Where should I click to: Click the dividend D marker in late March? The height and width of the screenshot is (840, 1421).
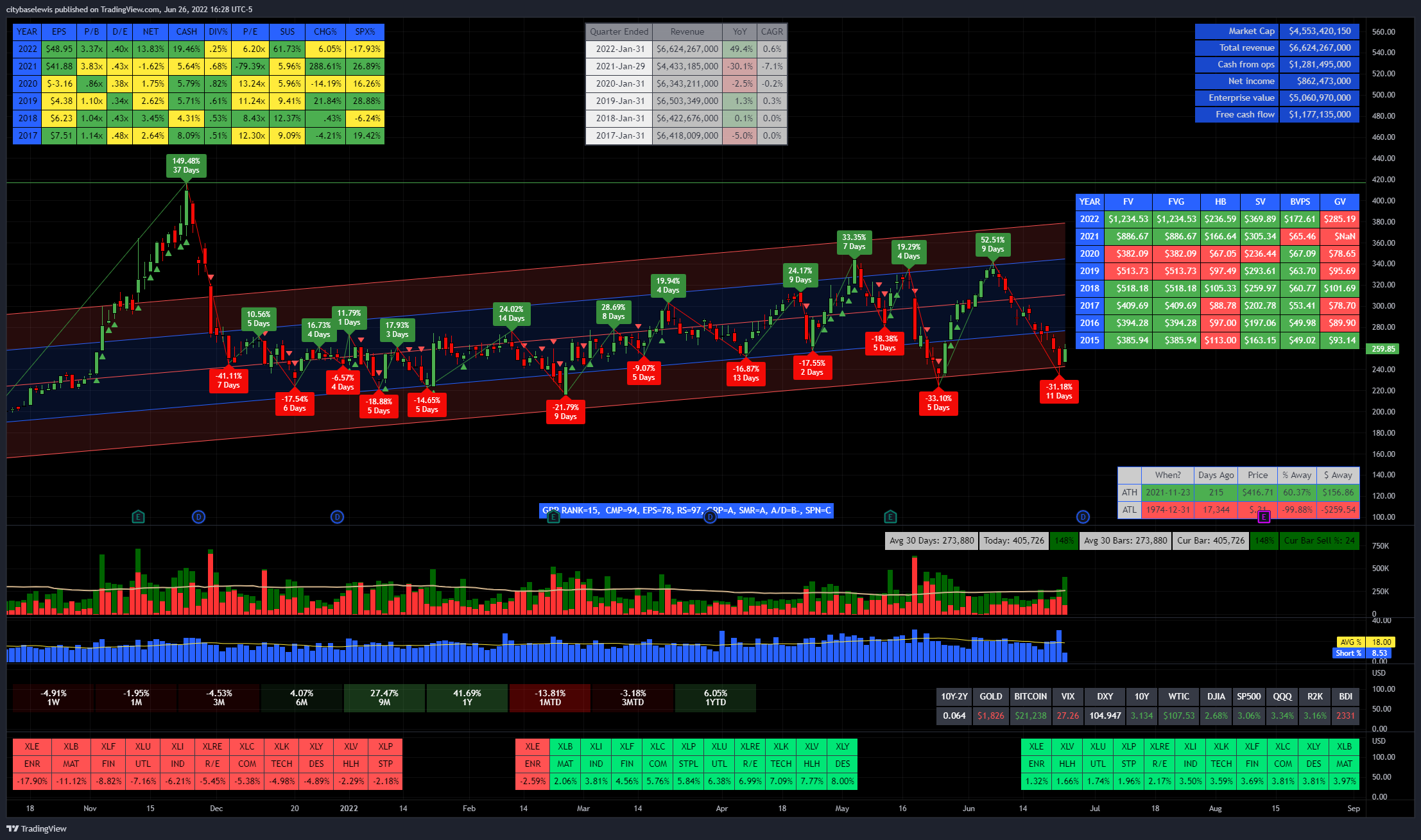710,517
